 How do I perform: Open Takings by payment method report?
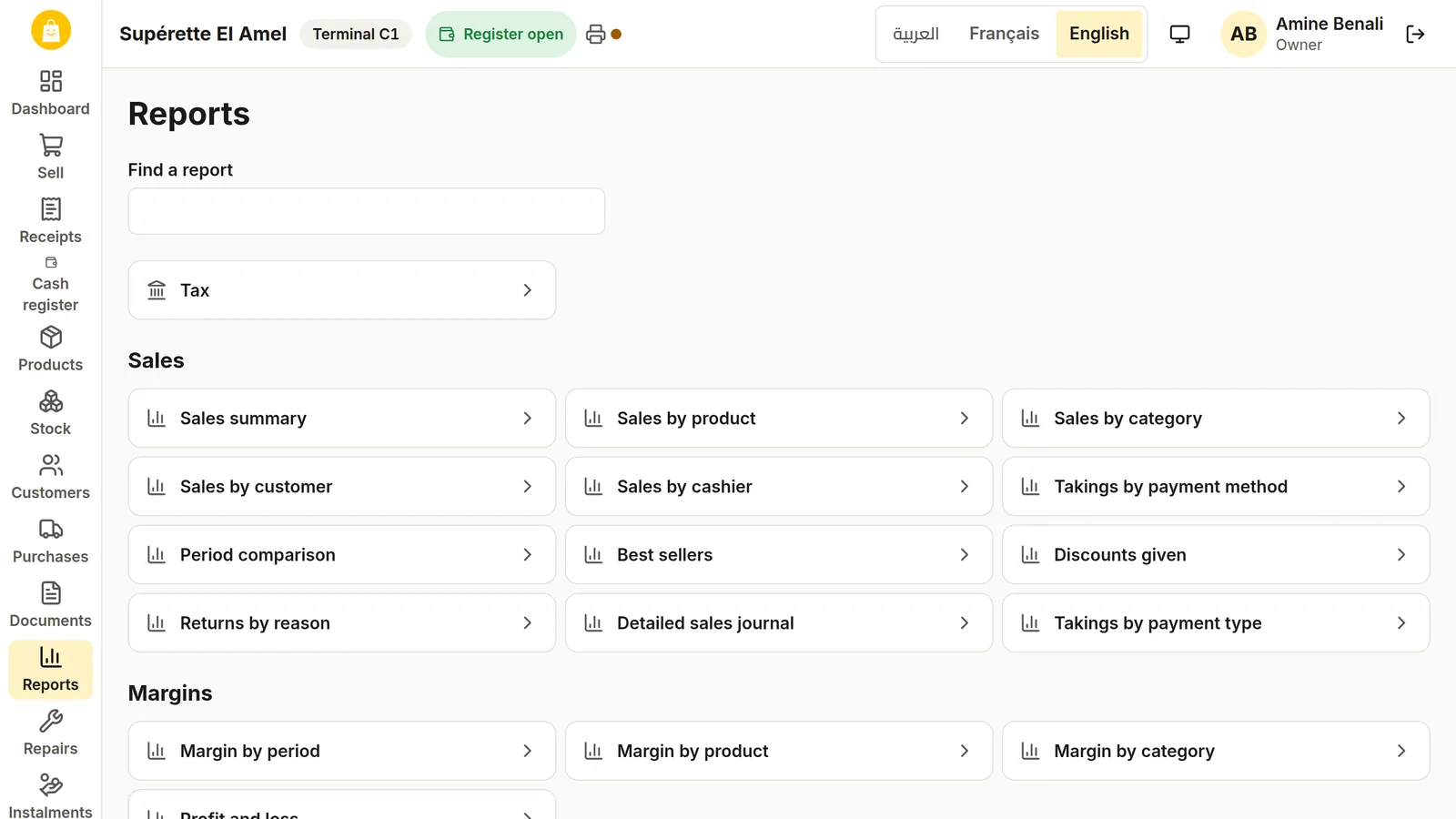click(x=1216, y=487)
